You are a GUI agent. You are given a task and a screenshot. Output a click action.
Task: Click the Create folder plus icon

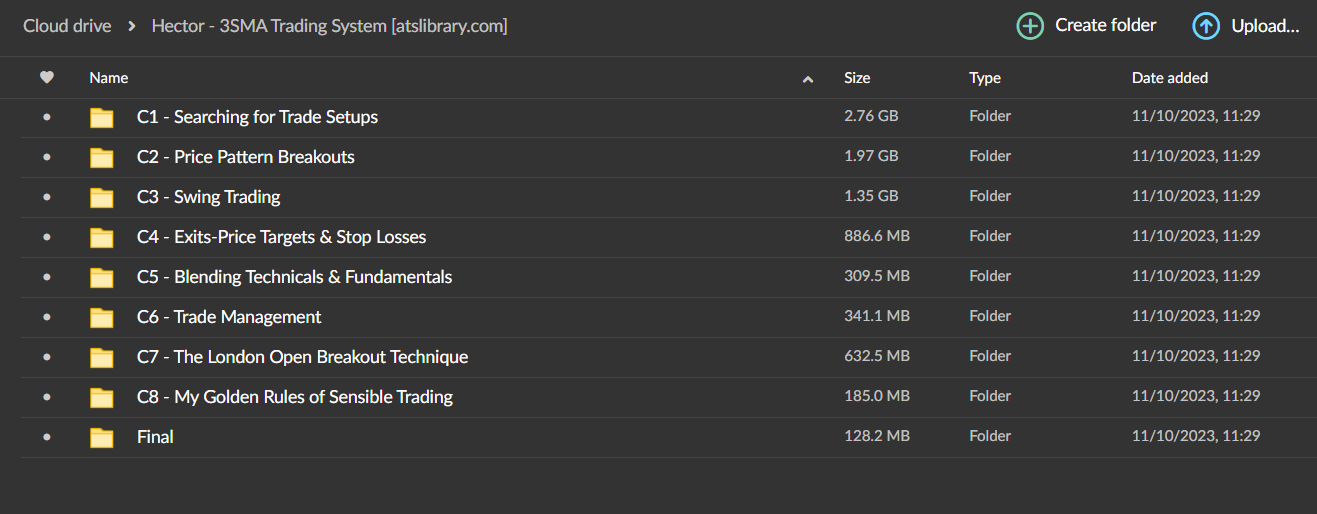coord(1030,26)
